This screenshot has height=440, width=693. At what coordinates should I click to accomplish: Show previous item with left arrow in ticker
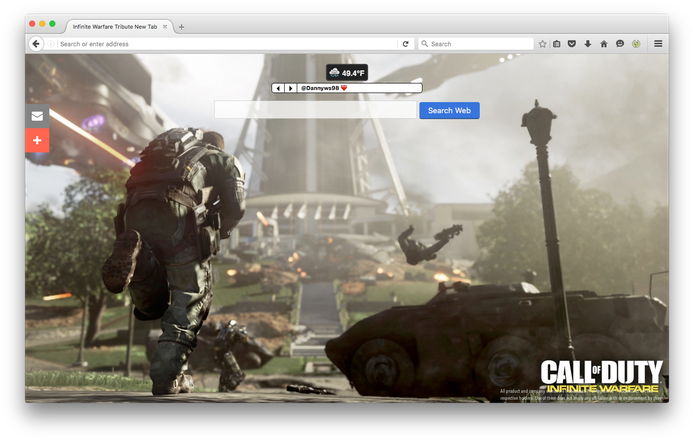click(x=278, y=88)
